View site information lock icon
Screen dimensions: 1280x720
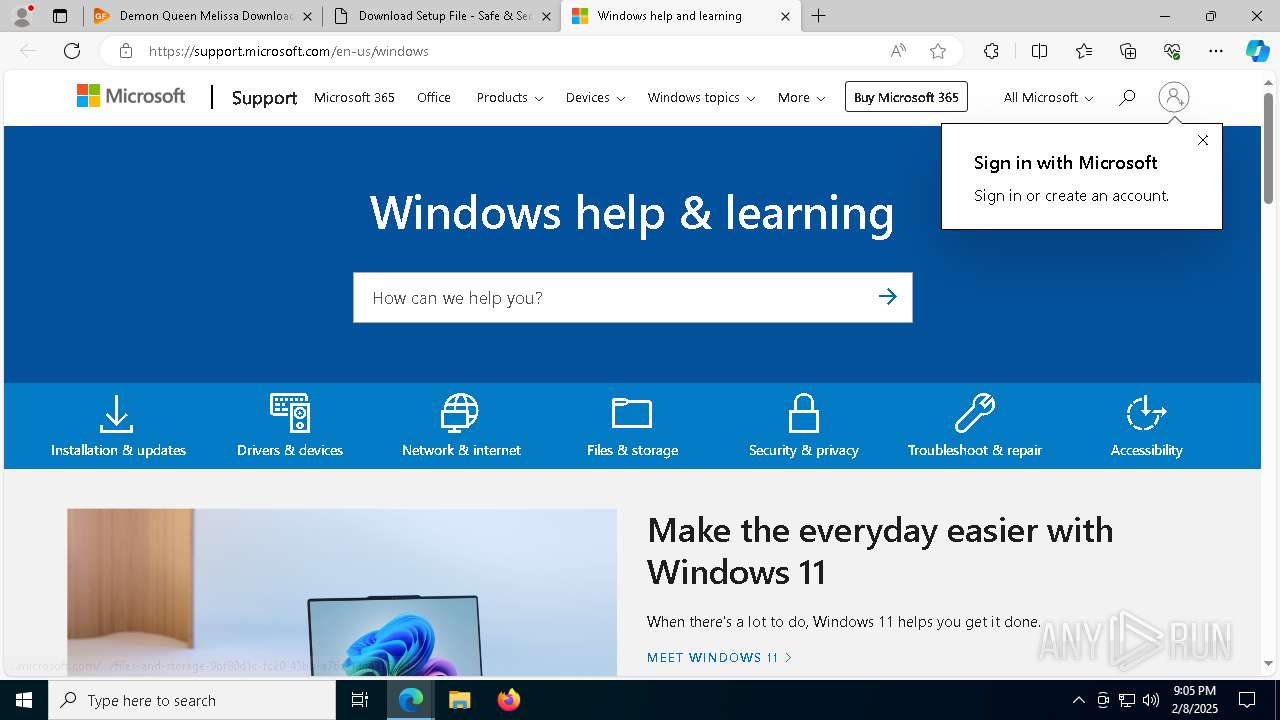tap(125, 51)
